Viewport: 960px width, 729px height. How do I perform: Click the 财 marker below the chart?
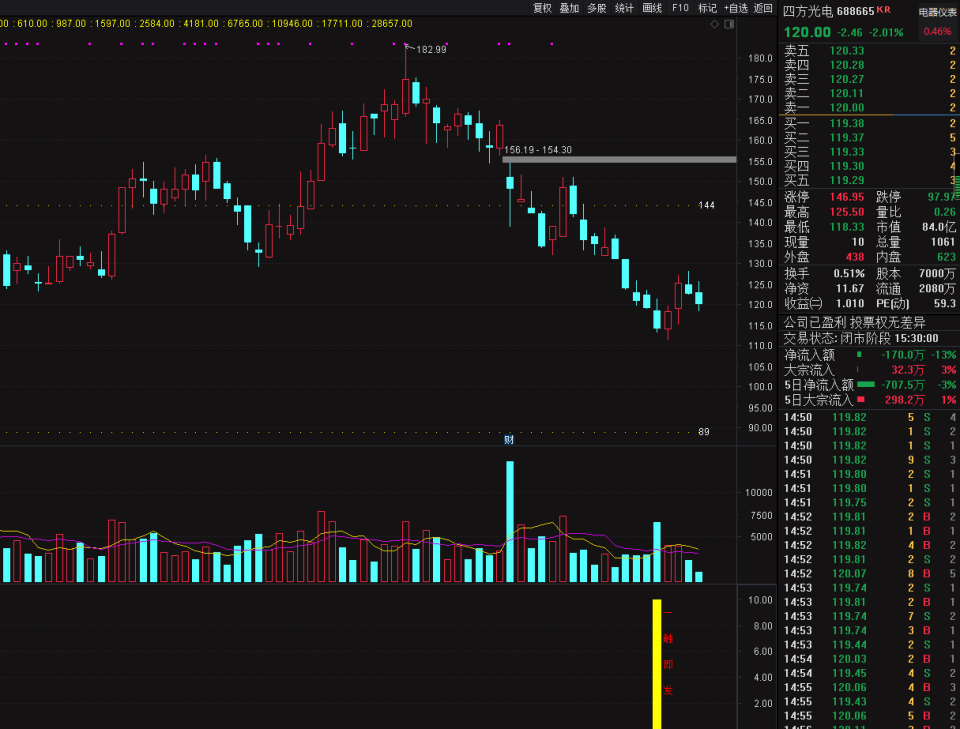pyautogui.click(x=509, y=439)
